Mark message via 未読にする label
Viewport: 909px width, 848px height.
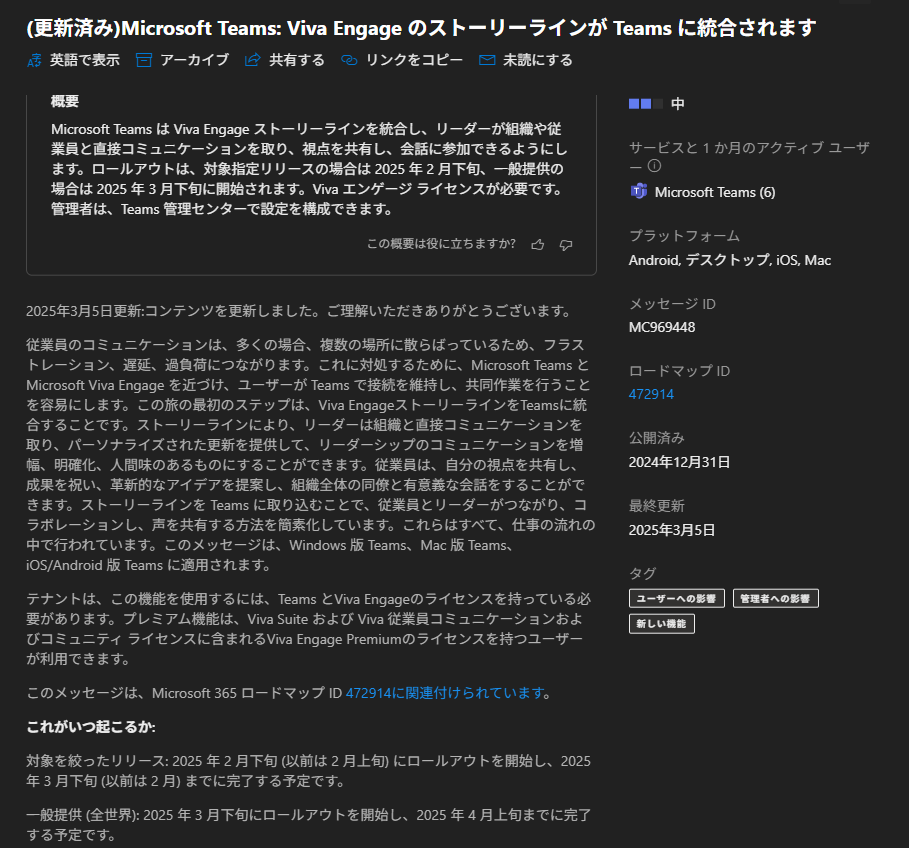(538, 60)
